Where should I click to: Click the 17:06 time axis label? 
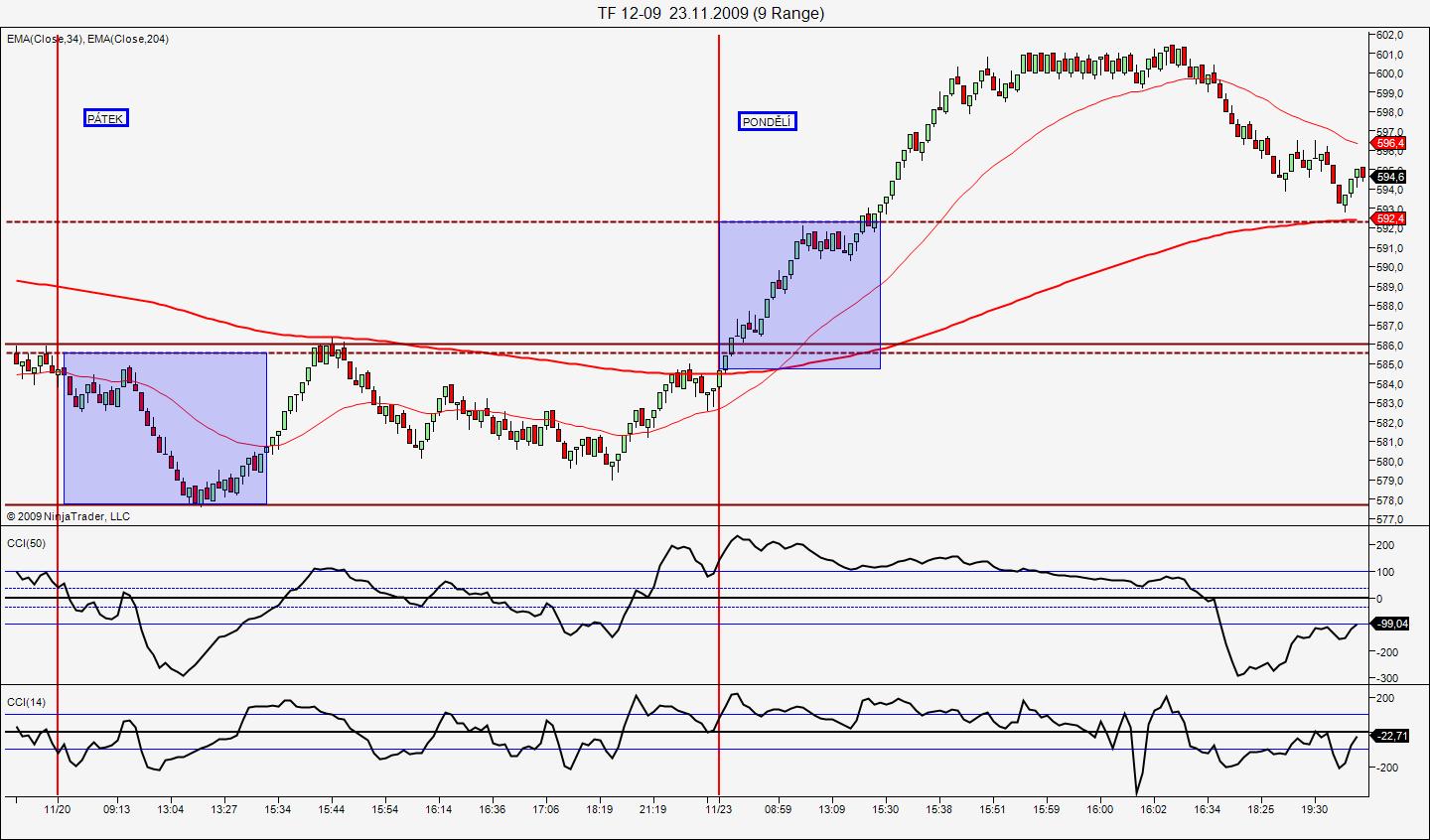546,809
